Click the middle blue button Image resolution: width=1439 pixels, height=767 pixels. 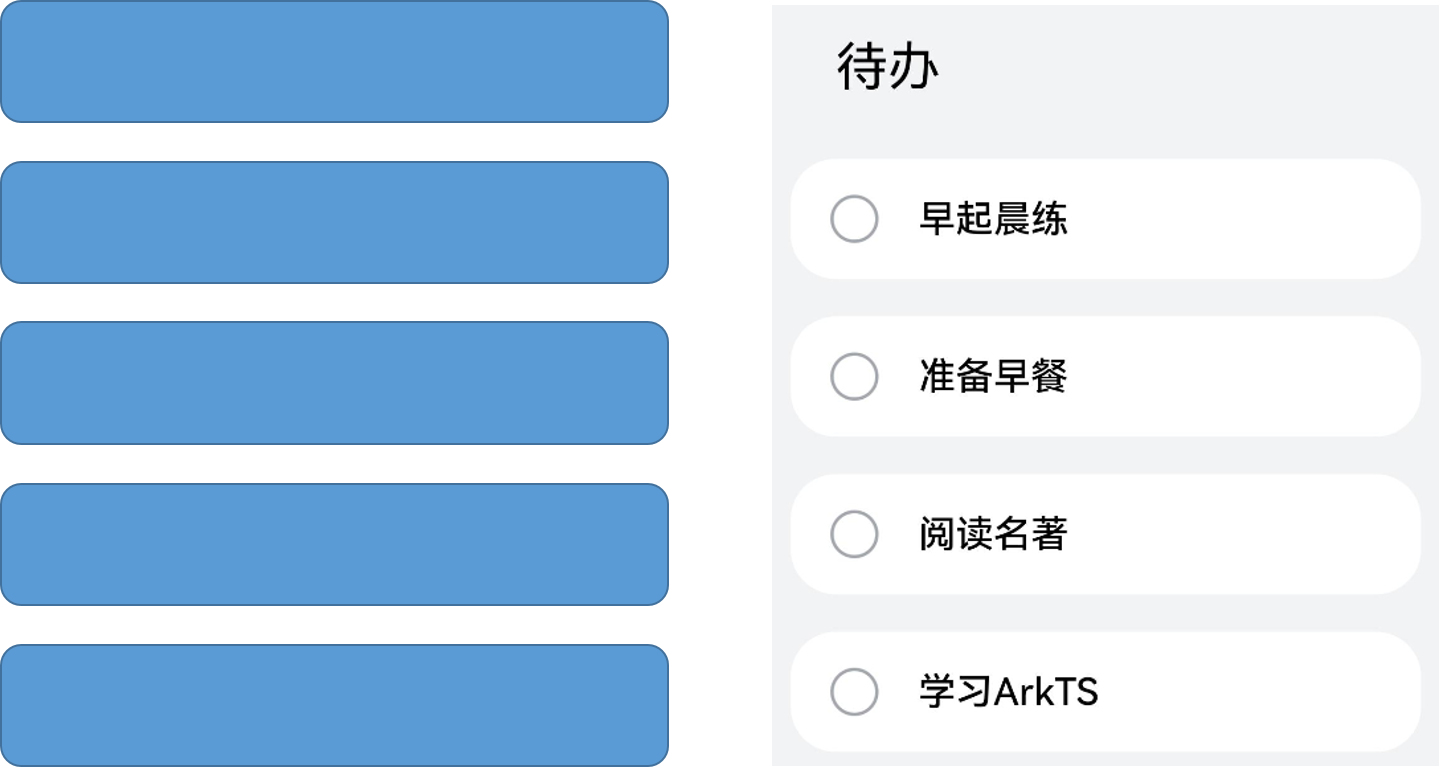334,382
